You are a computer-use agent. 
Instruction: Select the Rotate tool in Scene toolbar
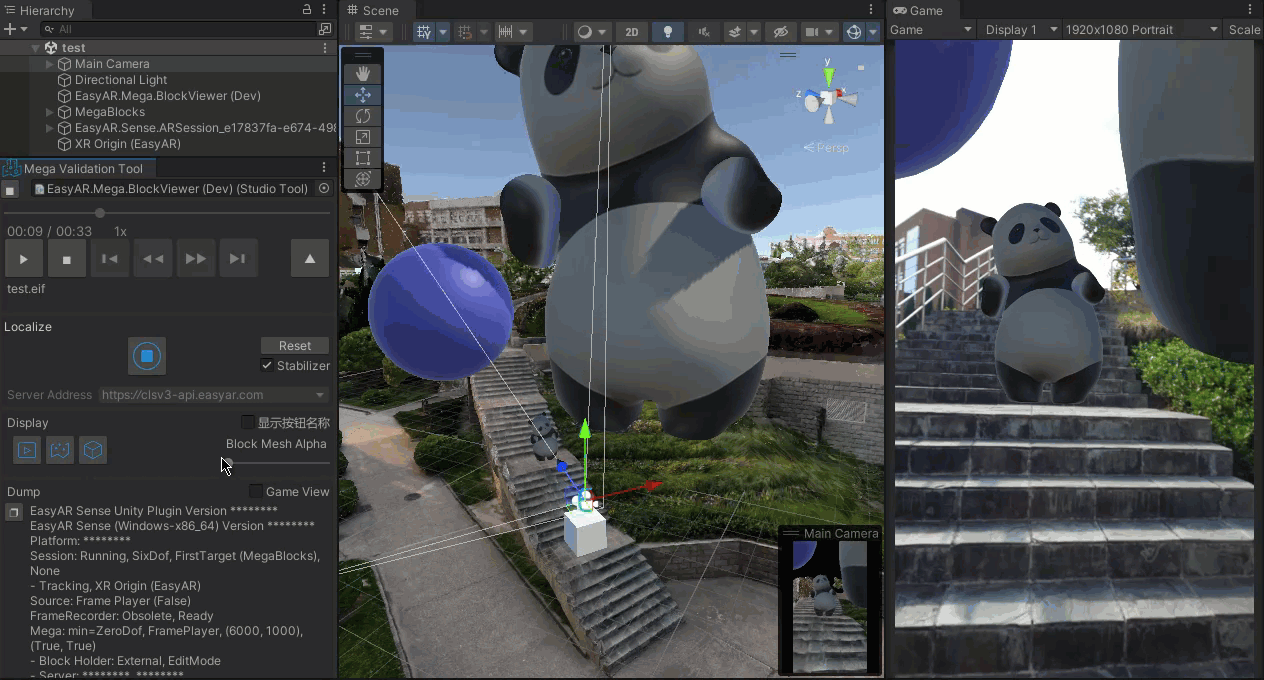tap(363, 116)
